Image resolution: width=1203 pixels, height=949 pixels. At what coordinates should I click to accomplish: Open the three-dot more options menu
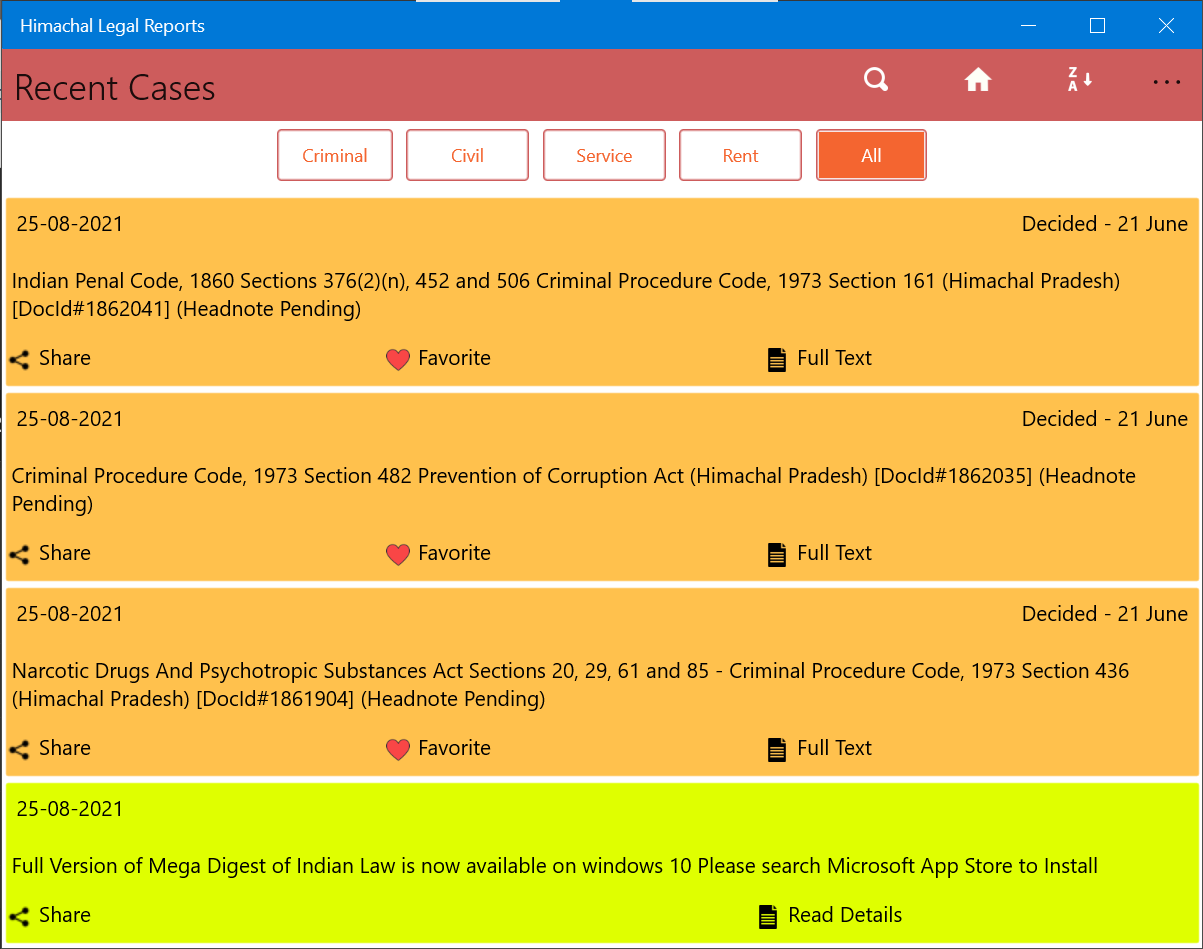pyautogui.click(x=1167, y=82)
